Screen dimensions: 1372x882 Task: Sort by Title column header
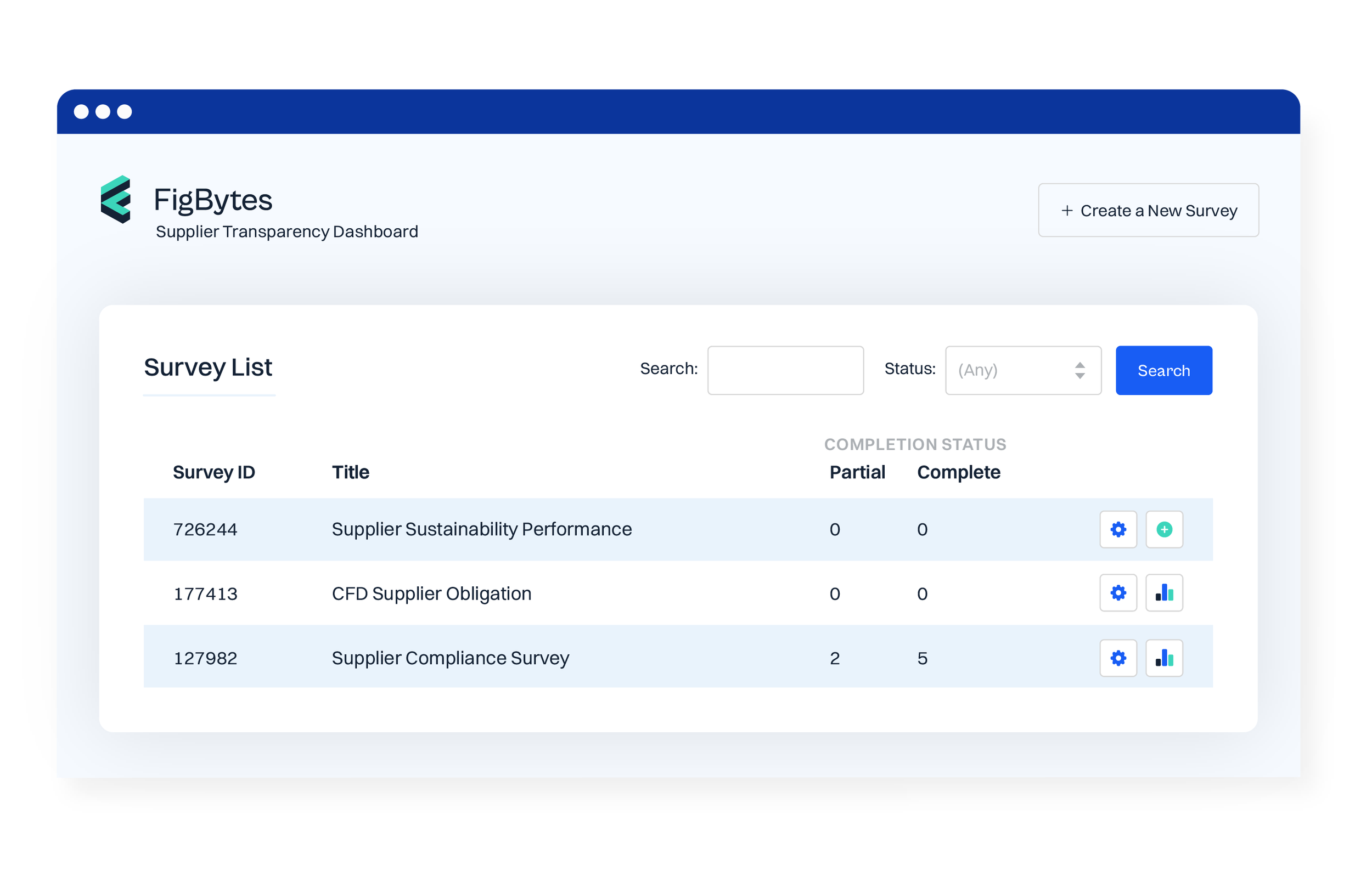pos(351,472)
